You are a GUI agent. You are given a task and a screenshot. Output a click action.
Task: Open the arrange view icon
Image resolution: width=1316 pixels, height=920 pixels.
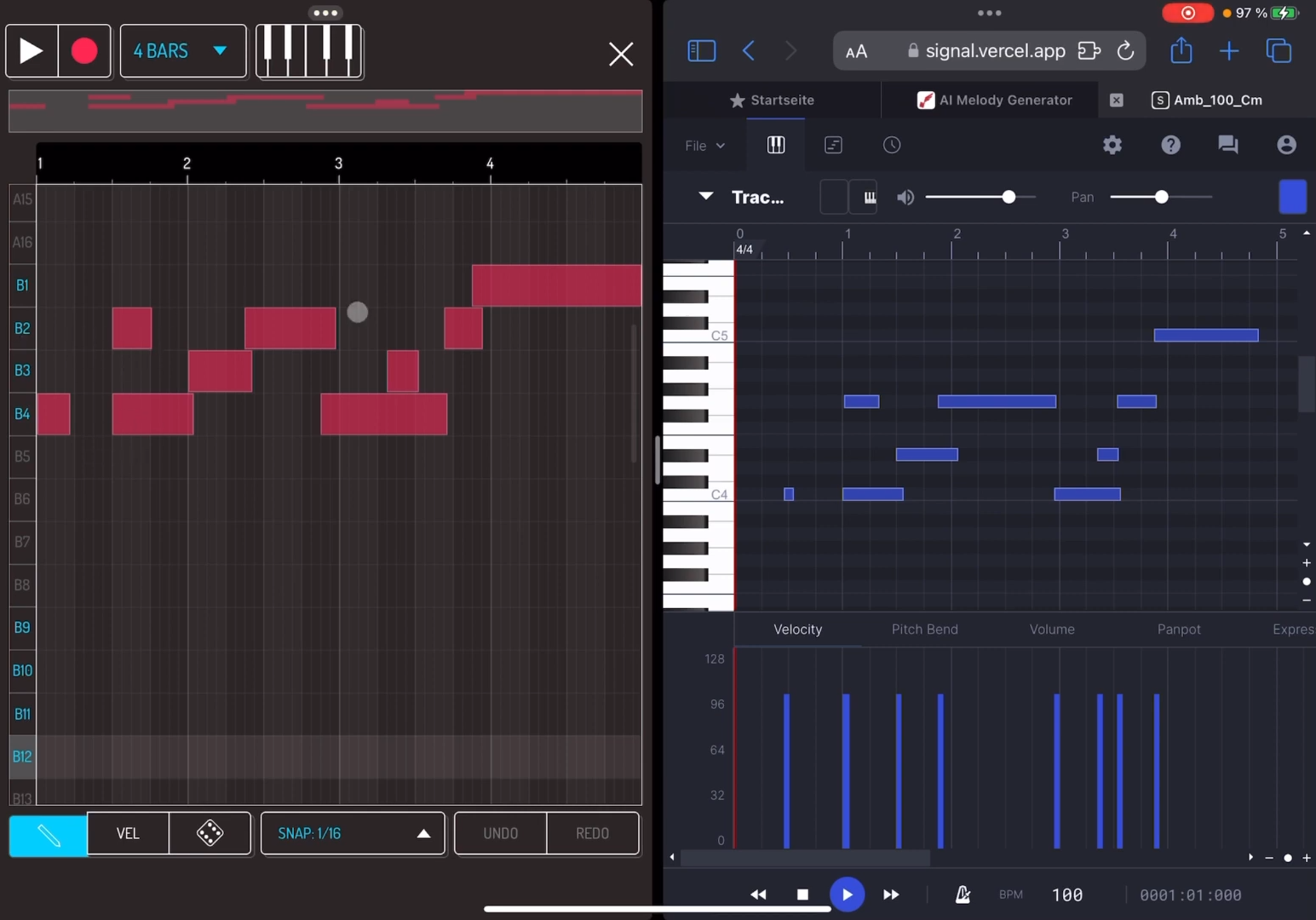click(x=833, y=145)
